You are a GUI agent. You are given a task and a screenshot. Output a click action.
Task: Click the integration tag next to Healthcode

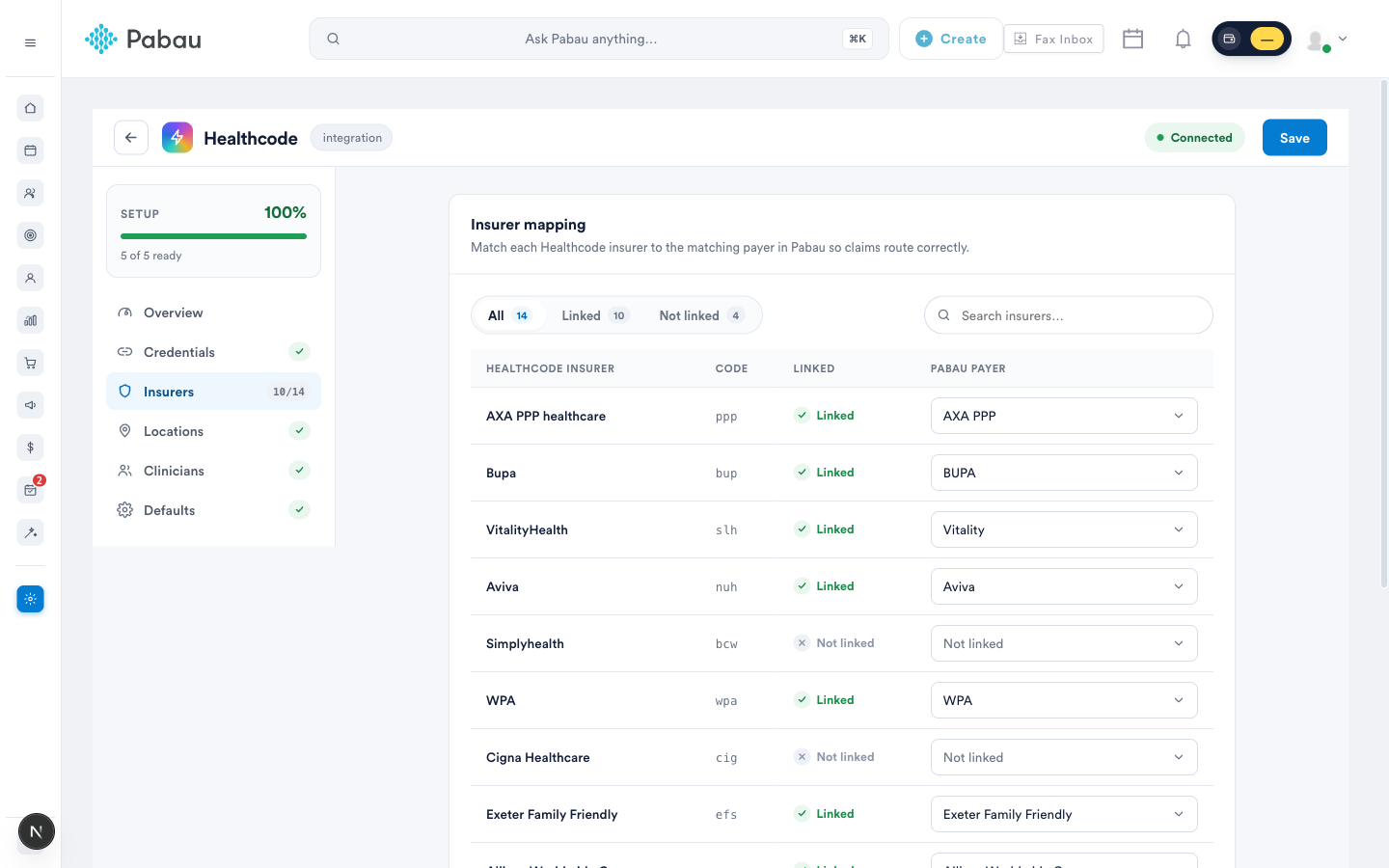352,138
